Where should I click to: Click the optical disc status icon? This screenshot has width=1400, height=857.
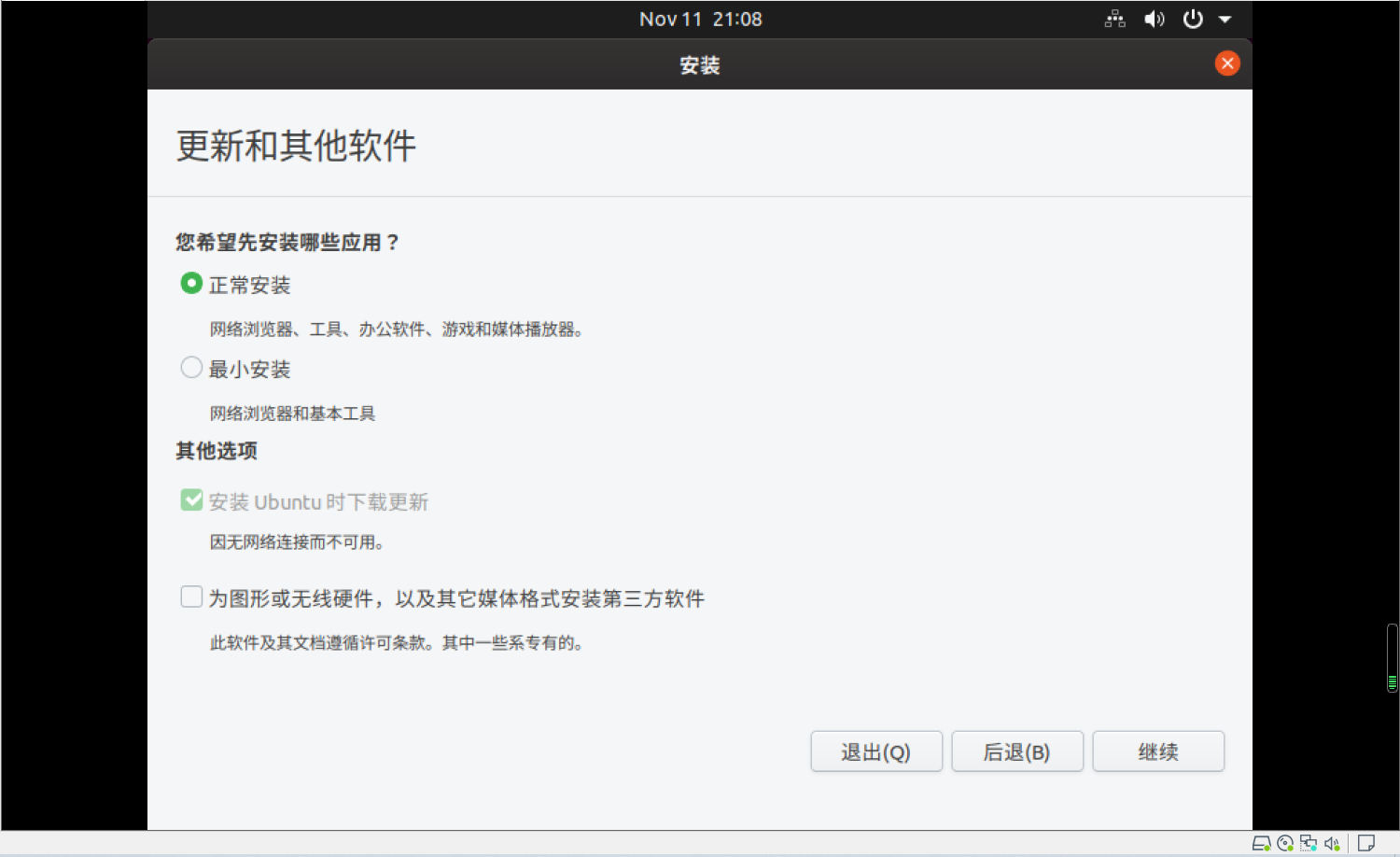click(x=1285, y=844)
